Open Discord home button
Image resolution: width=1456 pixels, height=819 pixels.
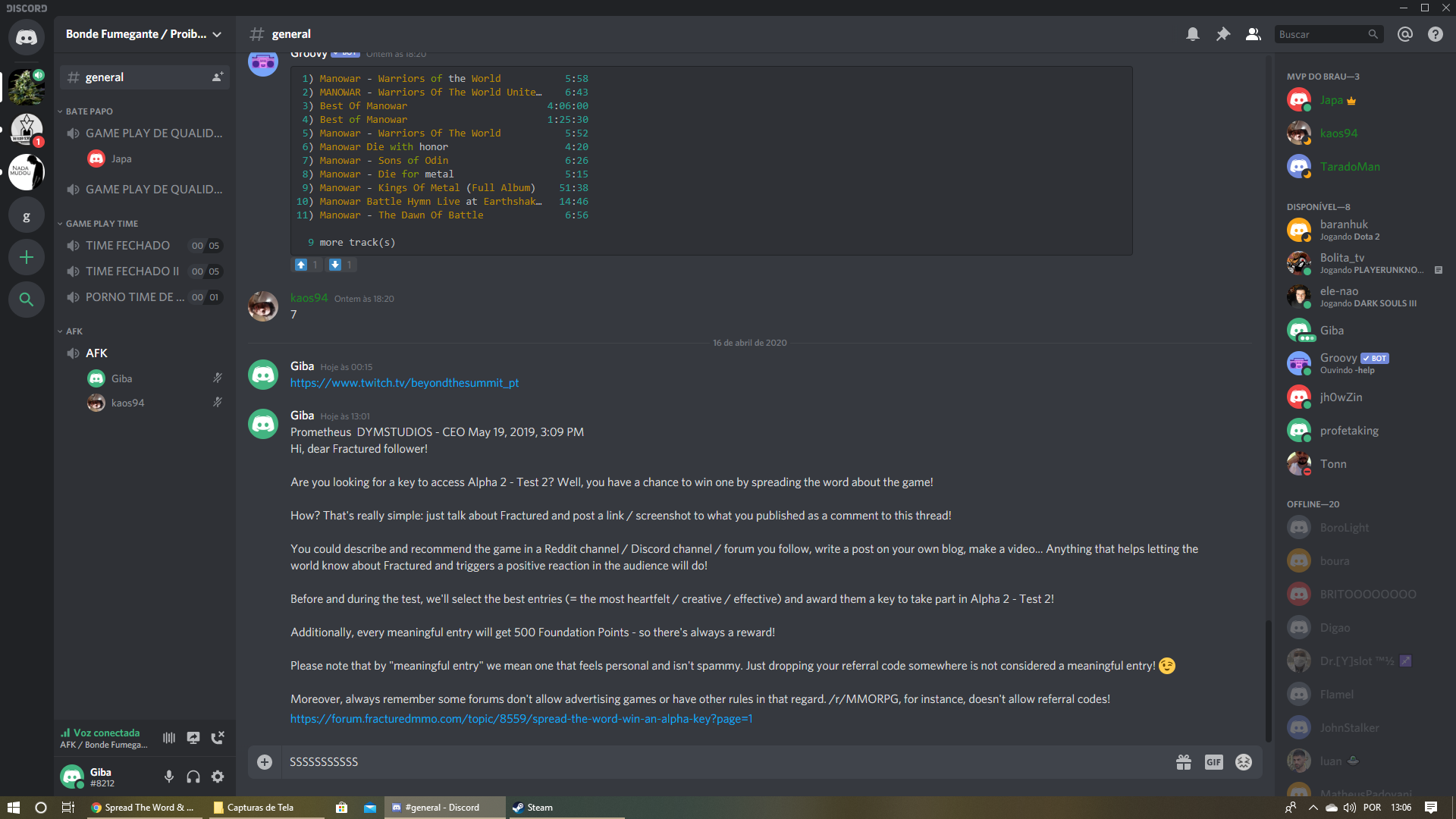click(x=27, y=37)
